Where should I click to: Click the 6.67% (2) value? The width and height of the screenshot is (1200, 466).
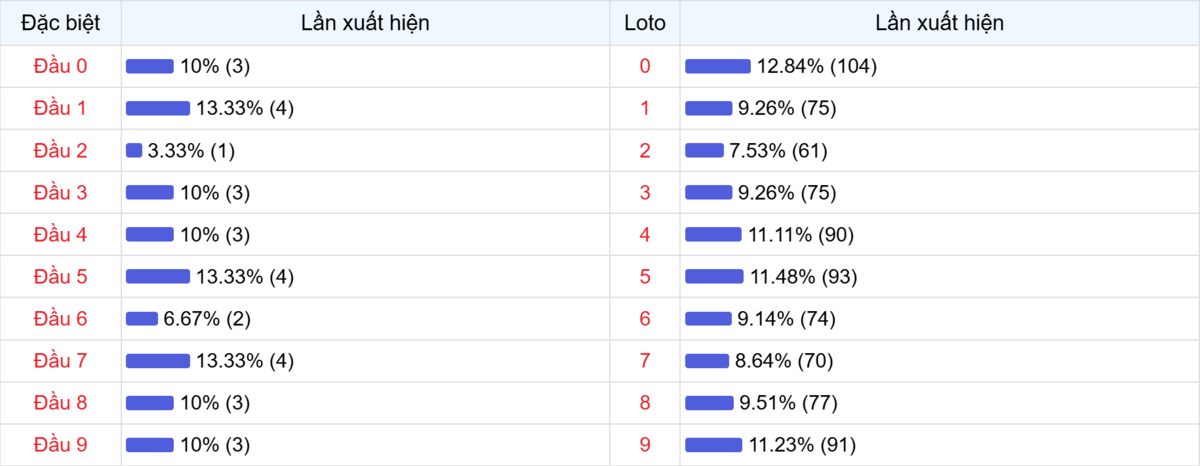[x=207, y=319]
